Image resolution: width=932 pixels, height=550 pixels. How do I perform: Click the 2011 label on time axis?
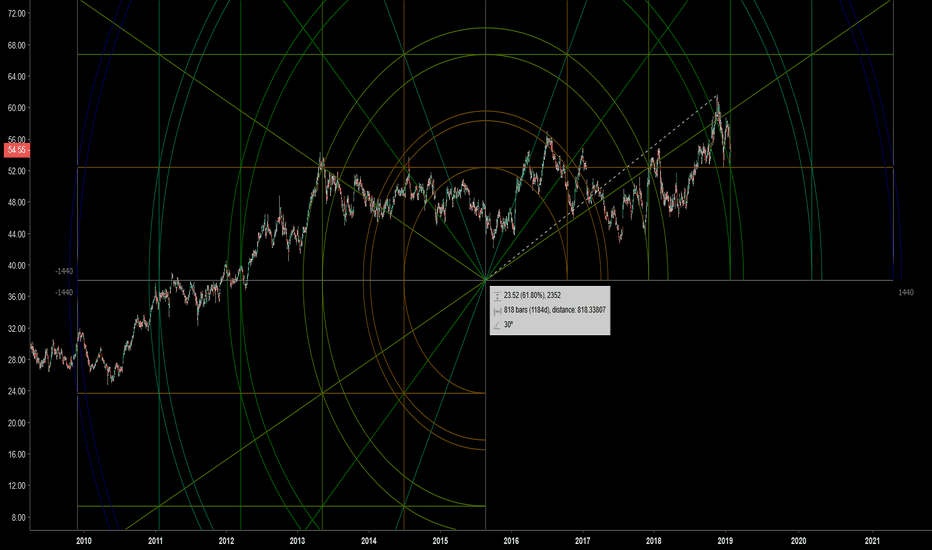[155, 541]
